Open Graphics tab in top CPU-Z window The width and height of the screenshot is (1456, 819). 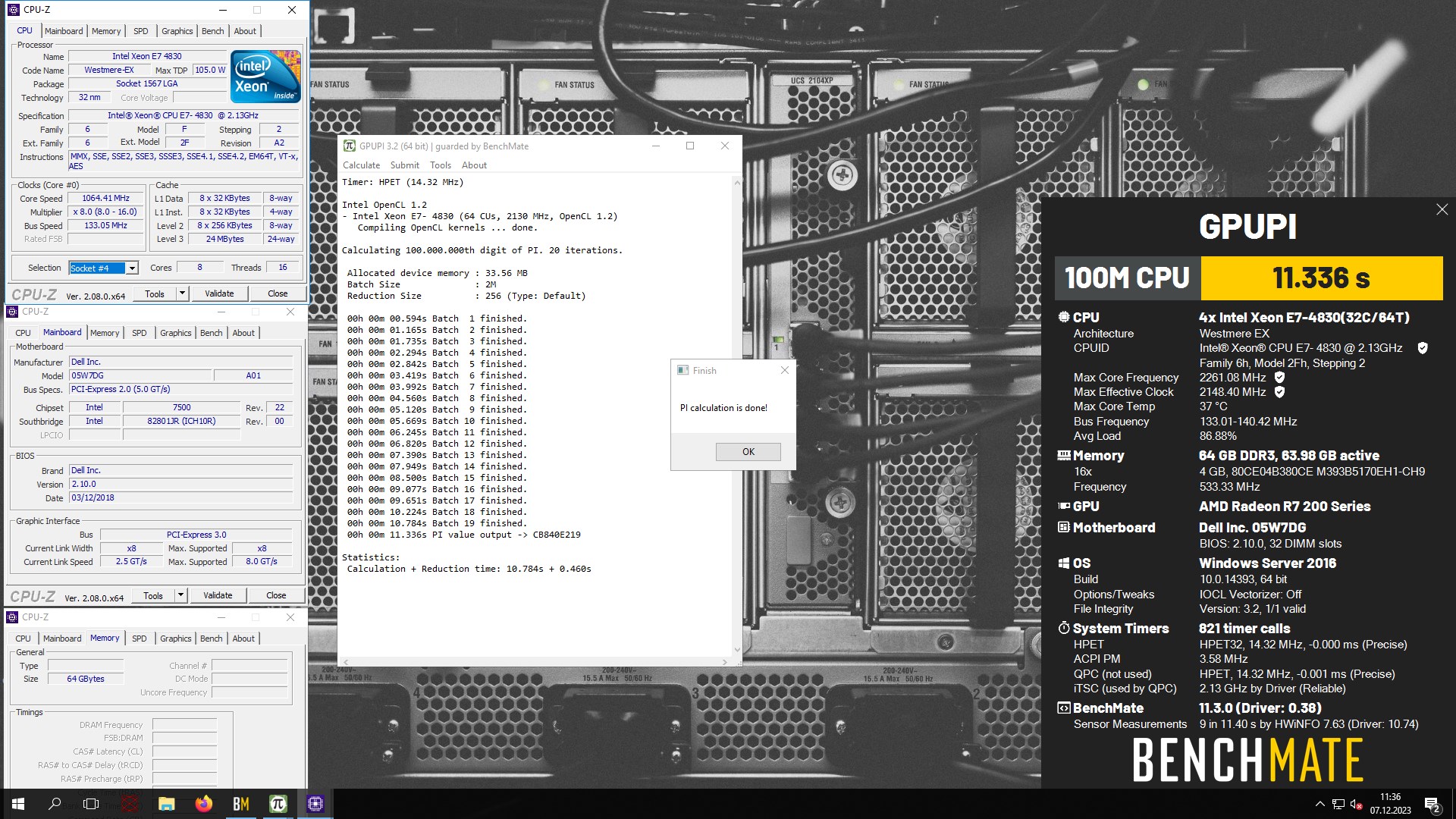(177, 31)
